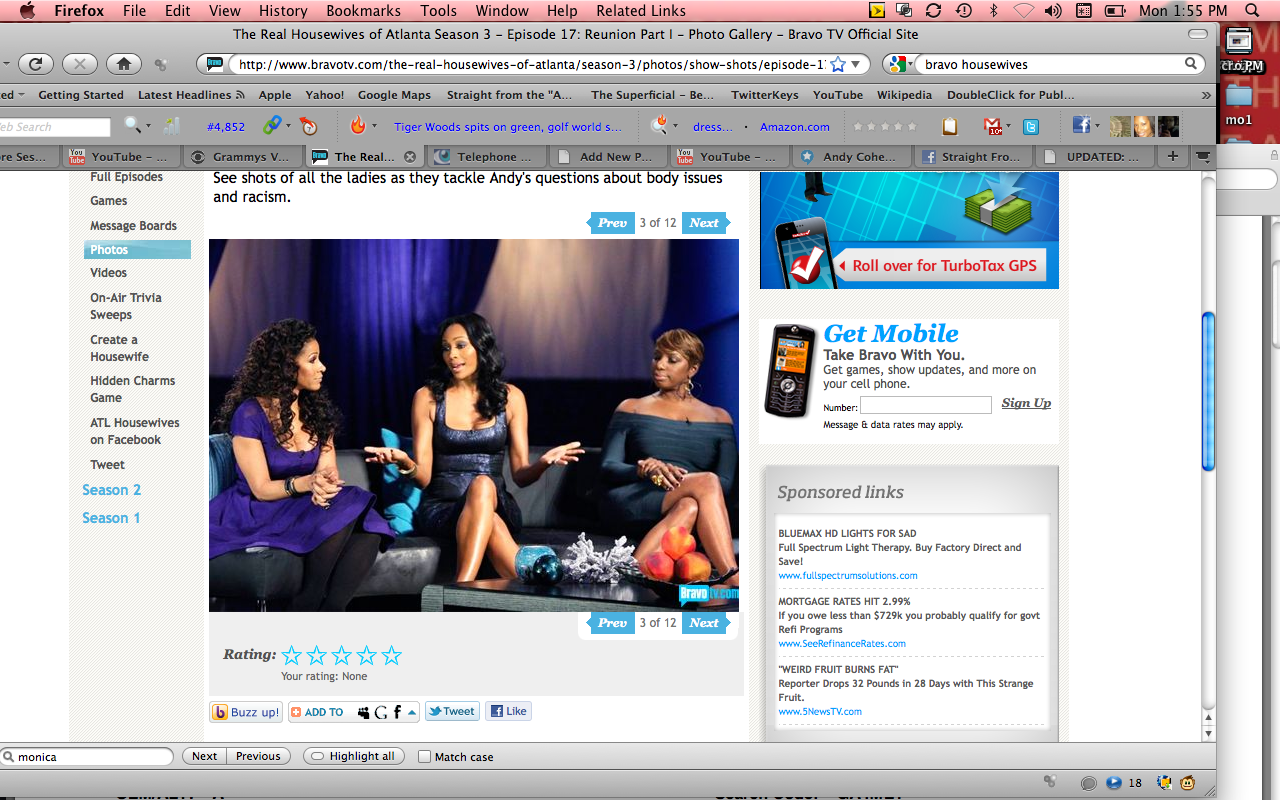Toggle Highlight all in find bar
Viewport: 1280px width, 800px height.
point(353,757)
